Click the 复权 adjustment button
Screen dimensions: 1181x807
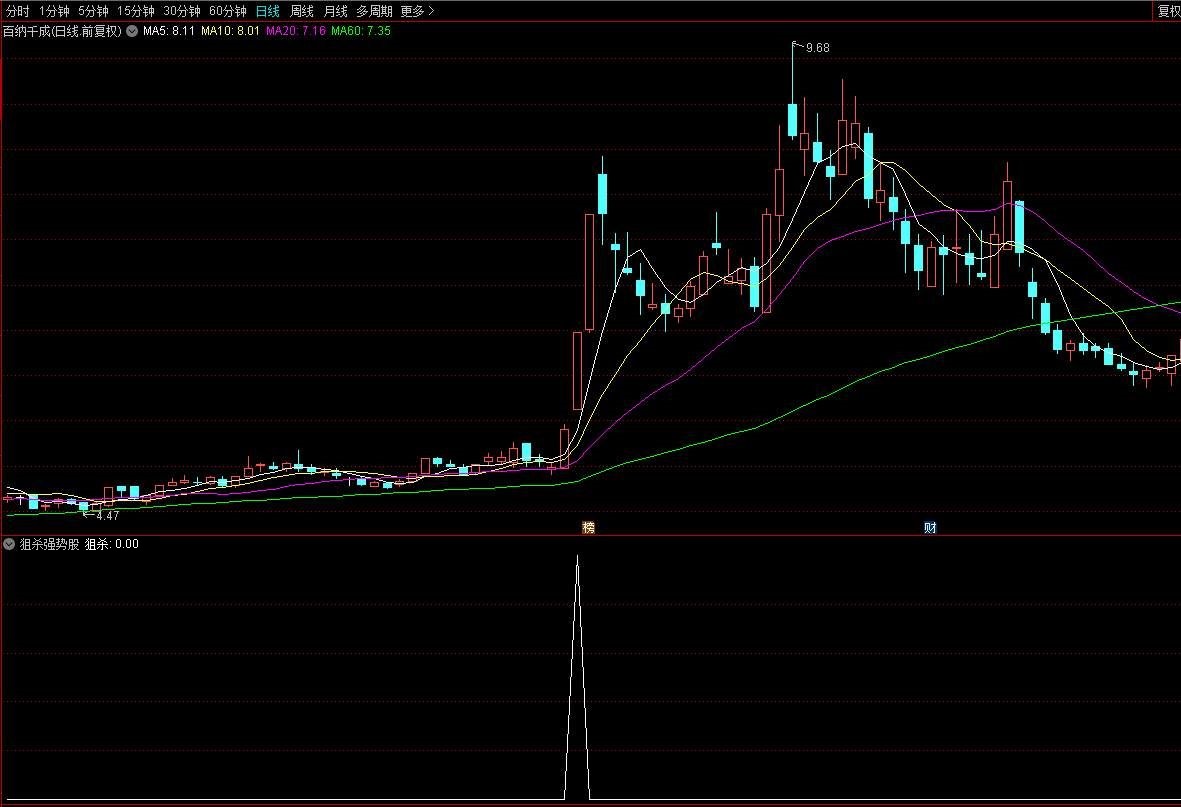click(x=1168, y=11)
